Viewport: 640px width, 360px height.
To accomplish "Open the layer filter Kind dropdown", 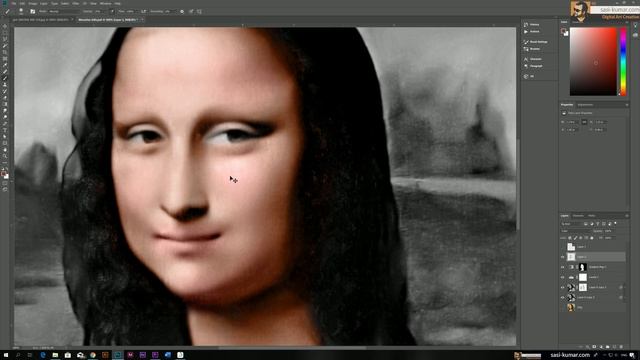I will [x=571, y=224].
